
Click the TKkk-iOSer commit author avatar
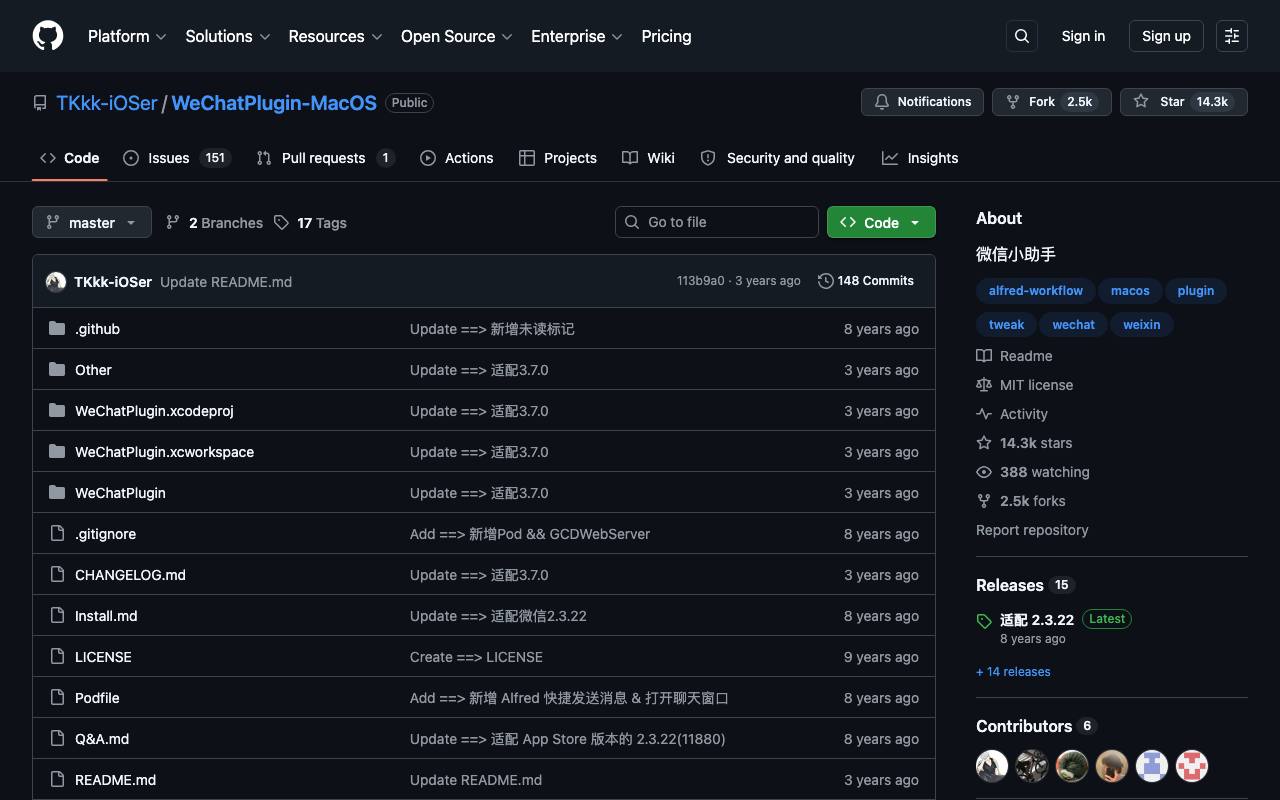(56, 282)
